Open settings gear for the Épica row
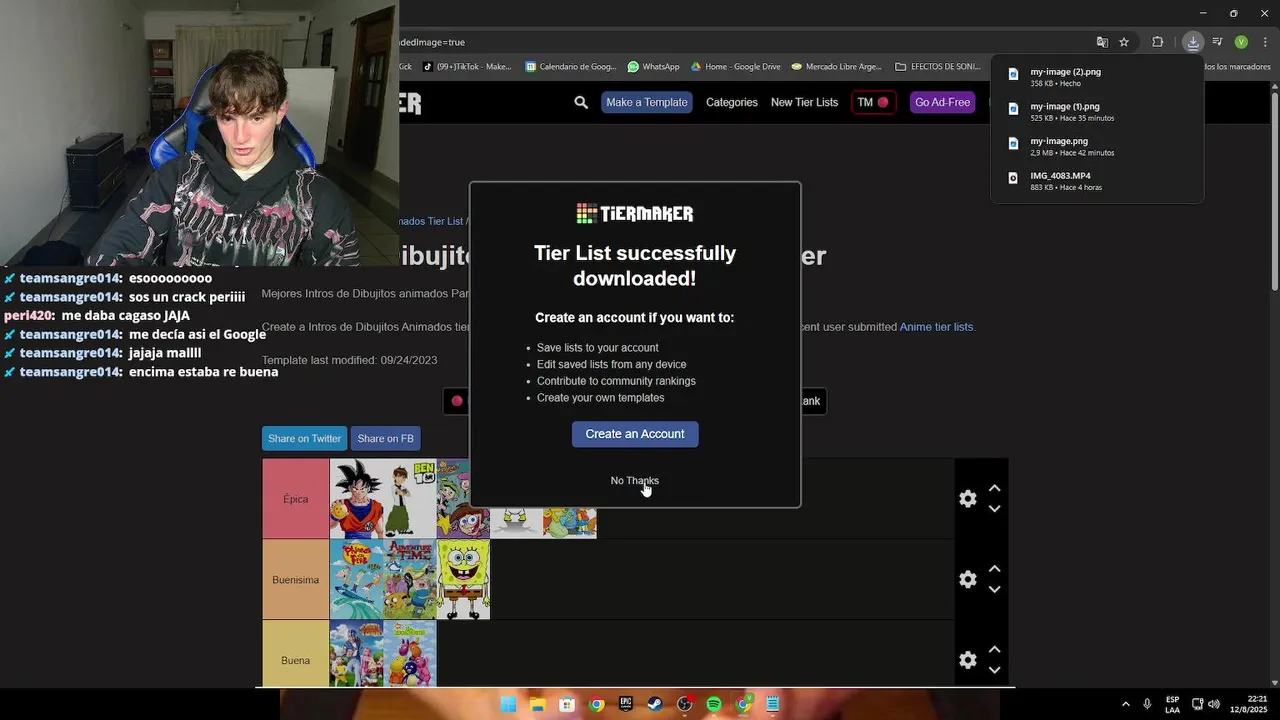The image size is (1280, 720). click(967, 498)
